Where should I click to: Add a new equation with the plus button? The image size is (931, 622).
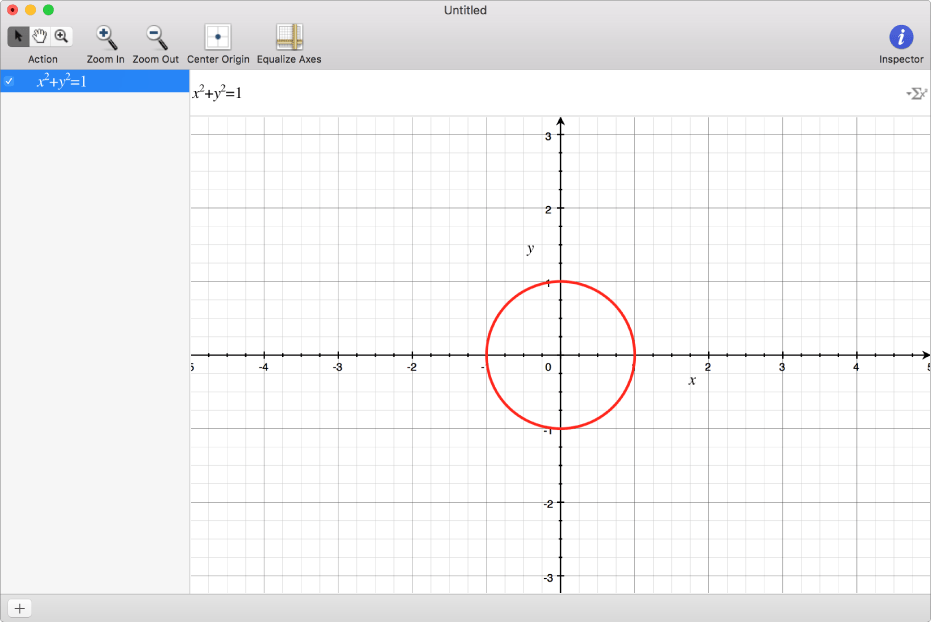pos(20,608)
